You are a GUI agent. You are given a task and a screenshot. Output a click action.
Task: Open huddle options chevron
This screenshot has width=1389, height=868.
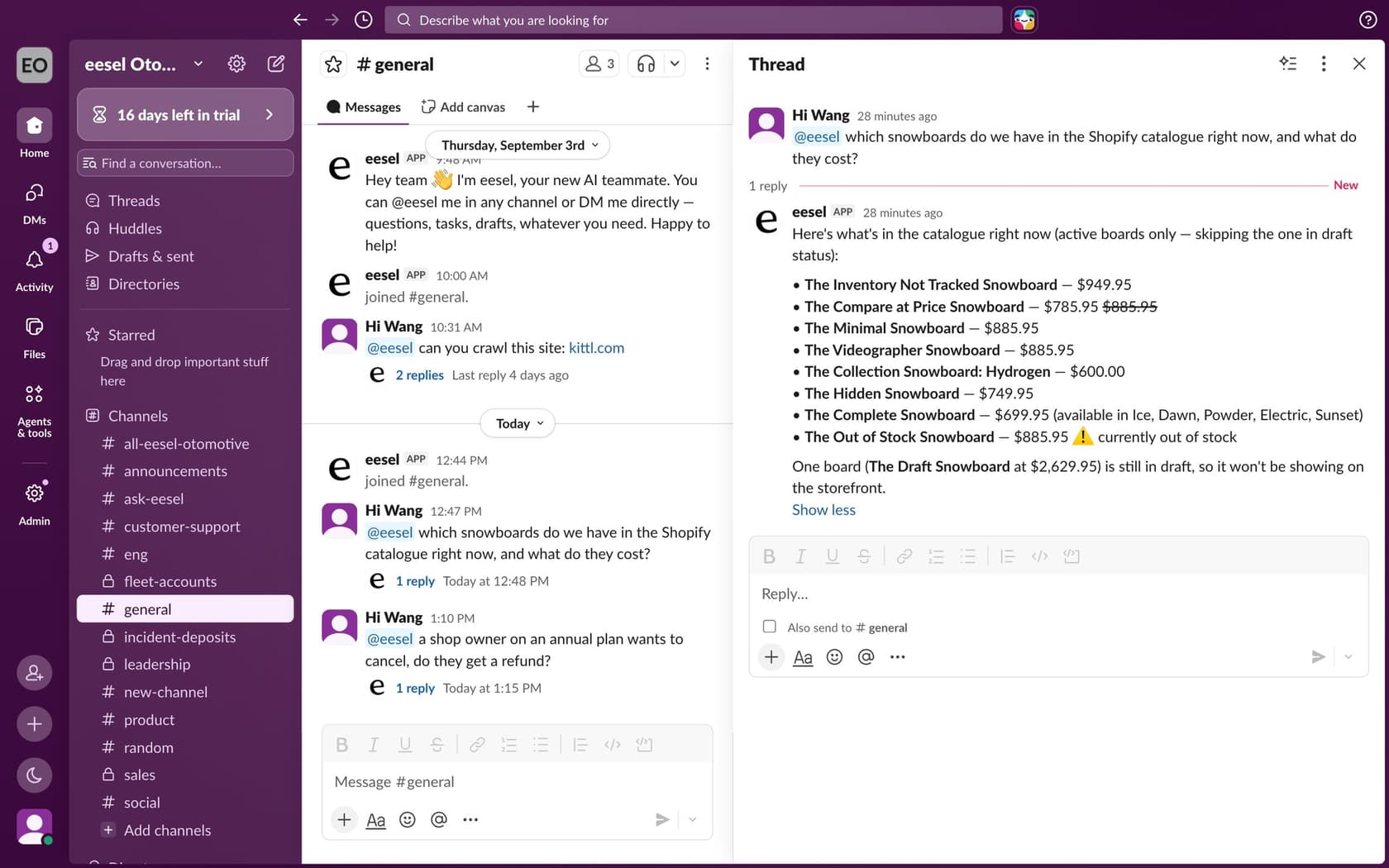tap(675, 64)
